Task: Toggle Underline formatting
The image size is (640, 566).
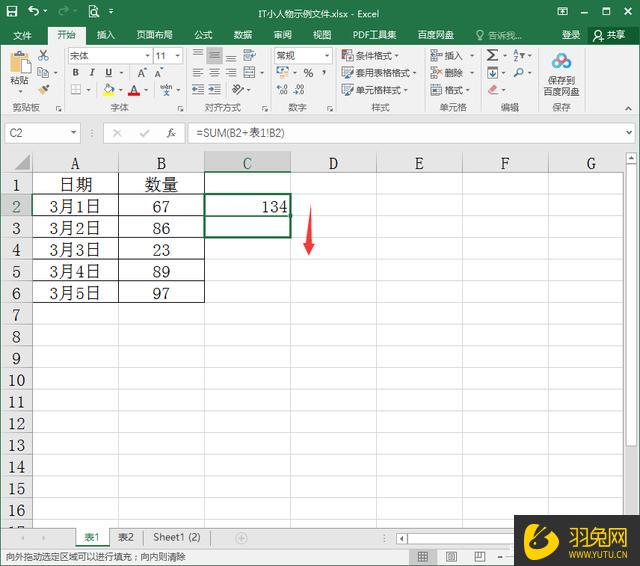Action: click(x=108, y=73)
